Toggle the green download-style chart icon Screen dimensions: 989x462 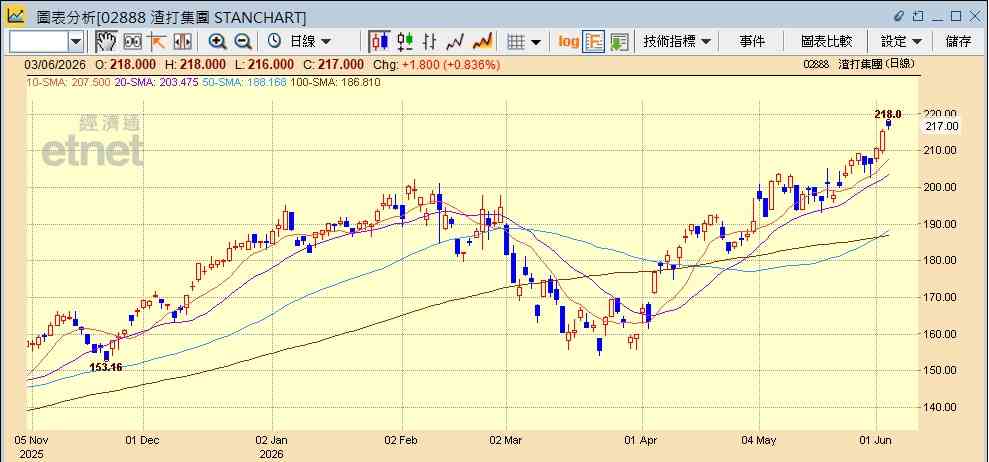pos(619,42)
